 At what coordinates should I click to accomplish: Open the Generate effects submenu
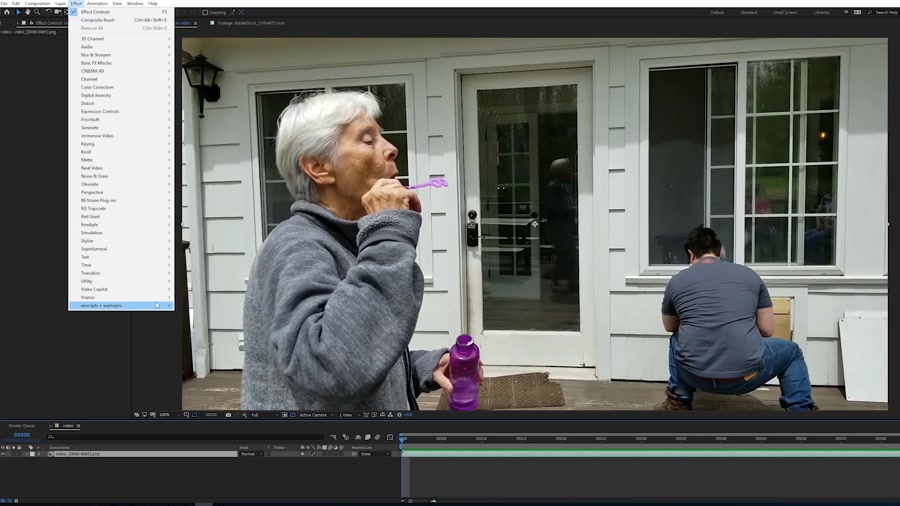click(x=121, y=127)
